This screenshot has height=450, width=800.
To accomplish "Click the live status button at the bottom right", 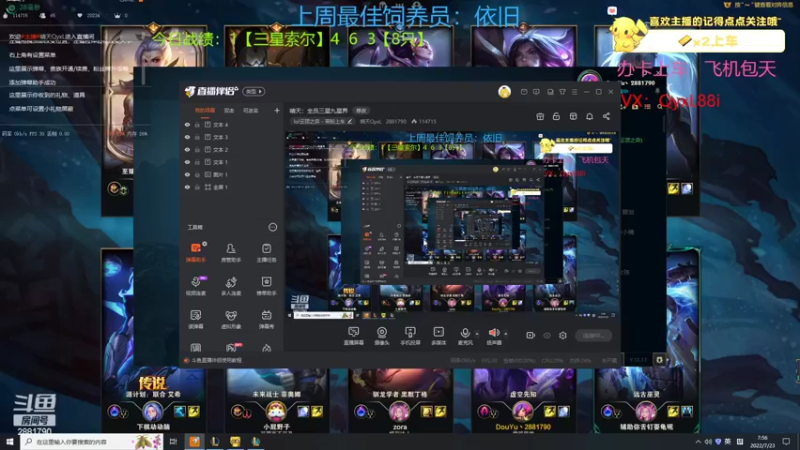I will [593, 336].
